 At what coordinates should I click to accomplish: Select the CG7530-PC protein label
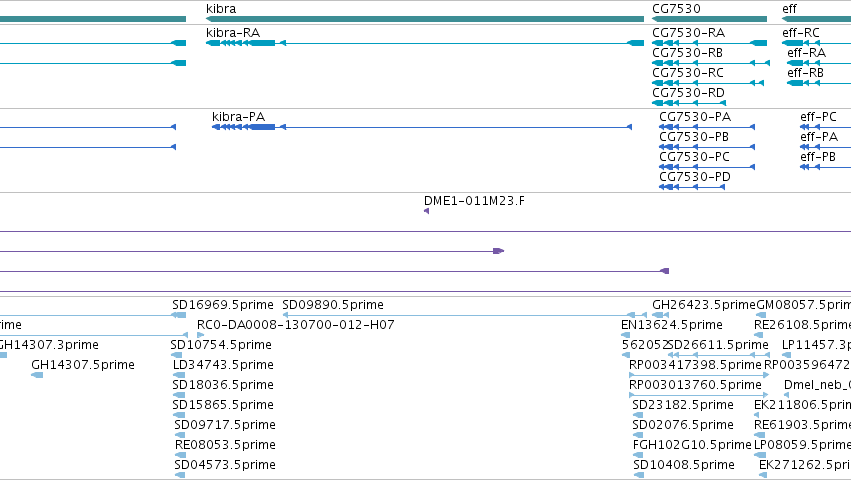[x=694, y=157]
